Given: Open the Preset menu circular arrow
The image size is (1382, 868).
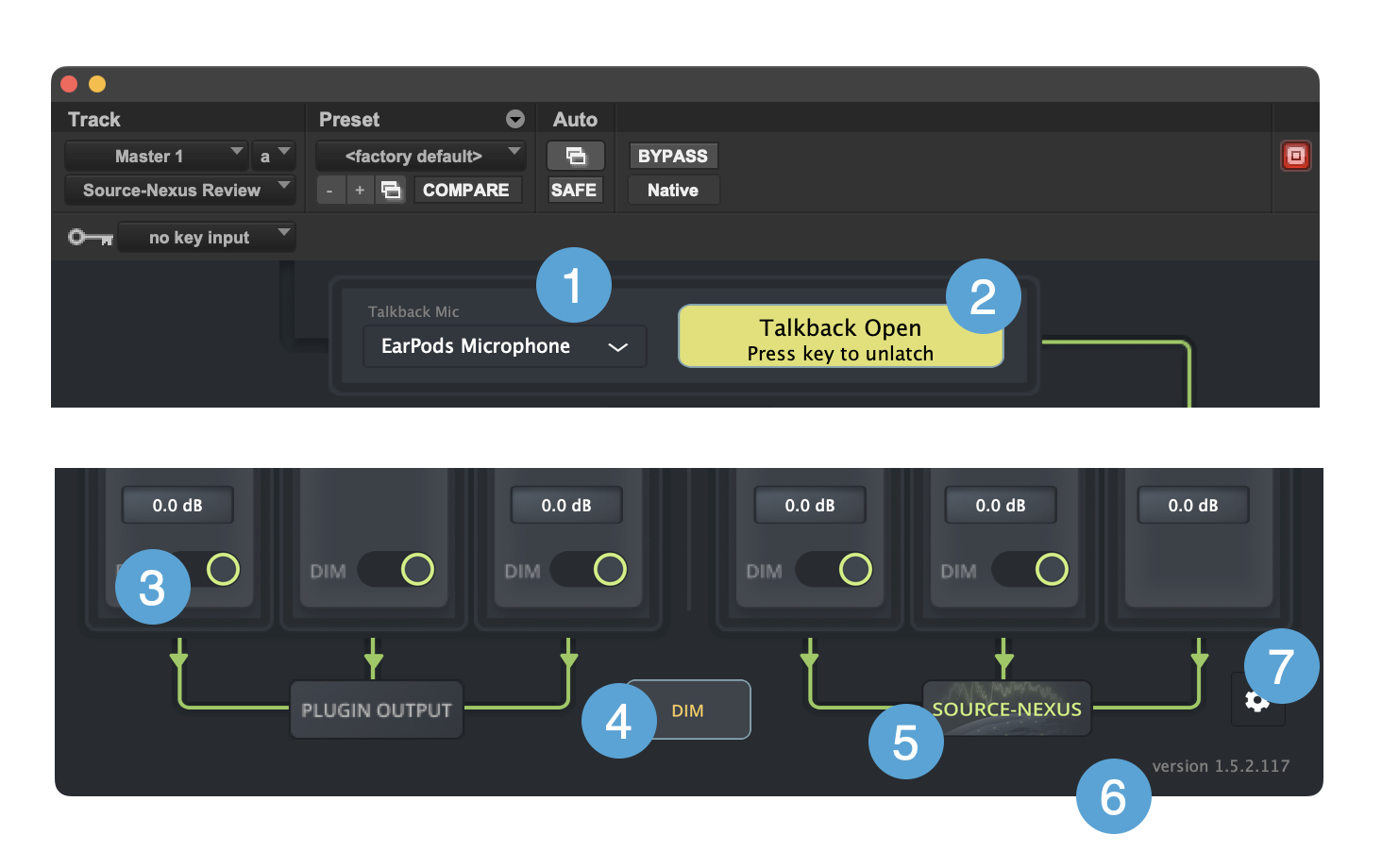Looking at the screenshot, I should pos(515,119).
